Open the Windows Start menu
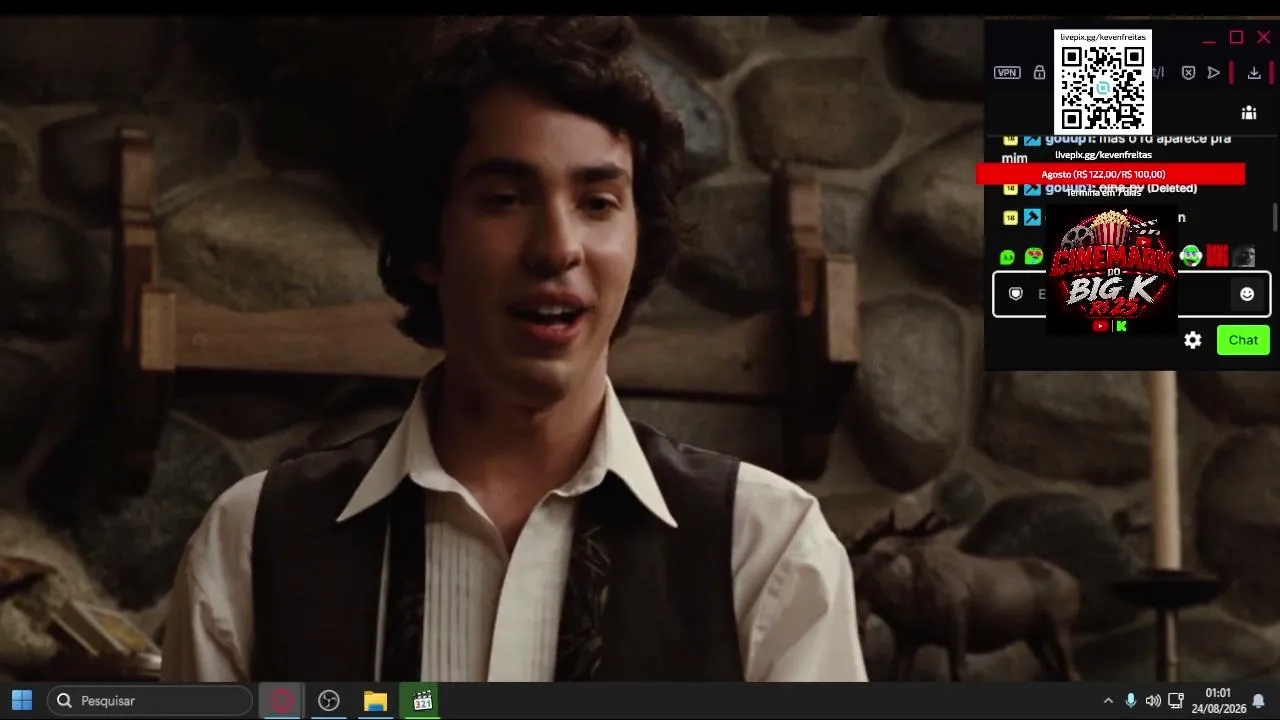This screenshot has width=1280, height=720. pyautogui.click(x=21, y=701)
